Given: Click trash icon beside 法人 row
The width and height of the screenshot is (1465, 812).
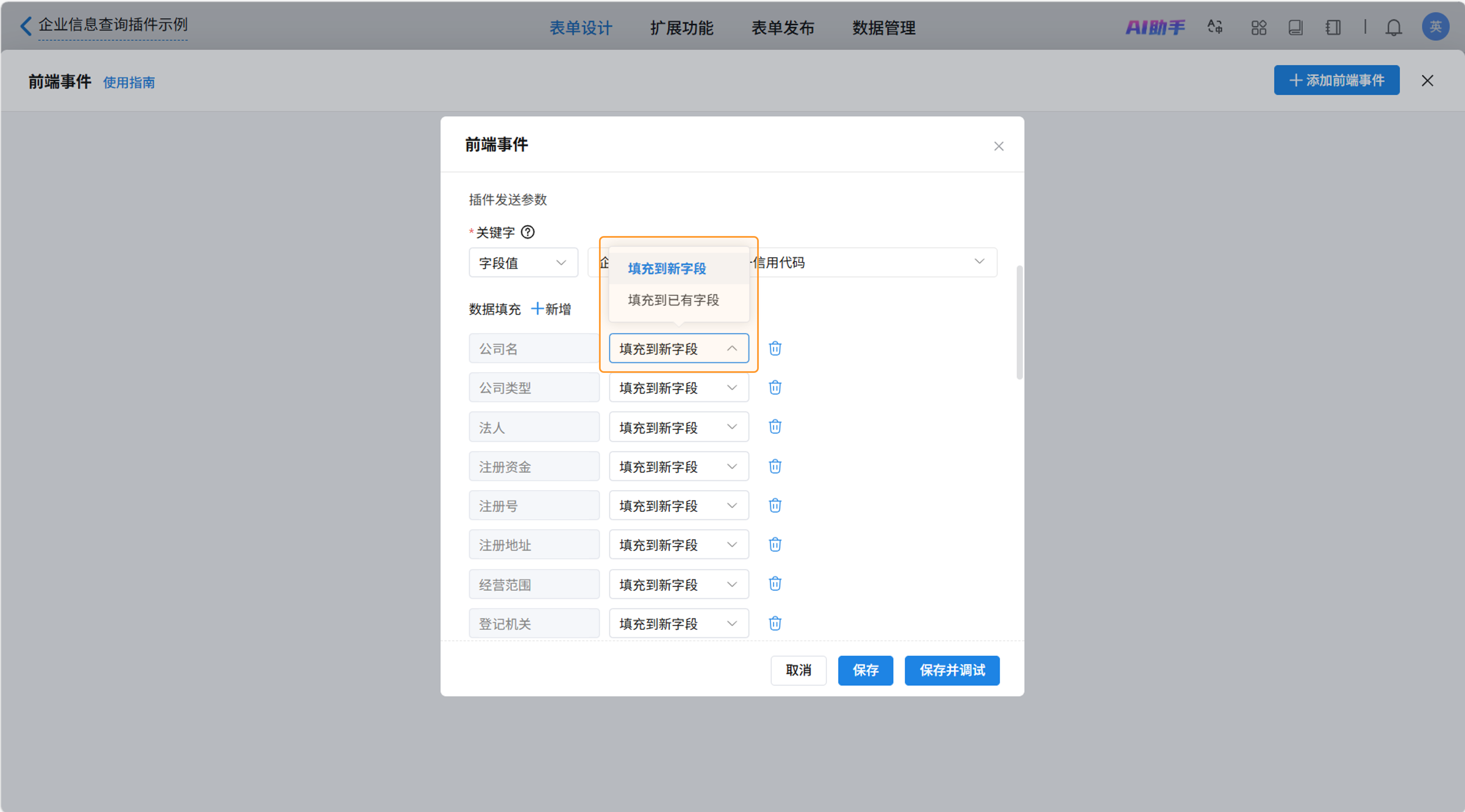Looking at the screenshot, I should pos(774,426).
